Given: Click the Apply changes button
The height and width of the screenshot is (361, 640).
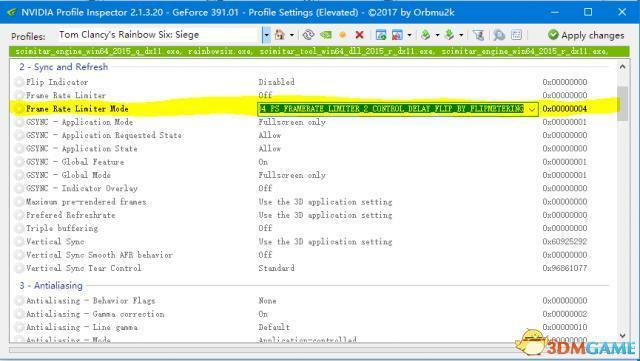Looking at the screenshot, I should point(586,35).
